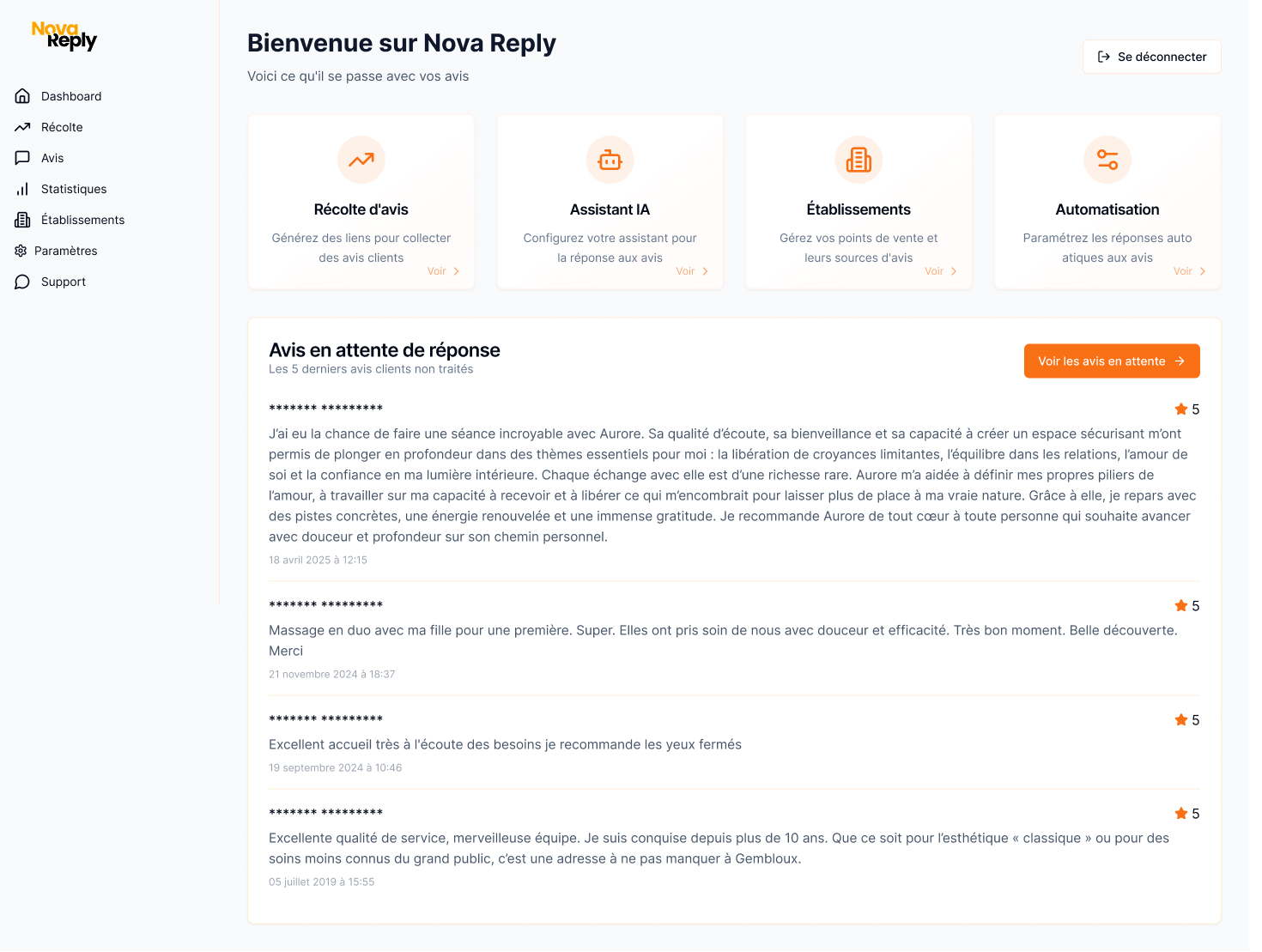
Task: Click the Voir les avis en attente button
Action: [x=1112, y=361]
